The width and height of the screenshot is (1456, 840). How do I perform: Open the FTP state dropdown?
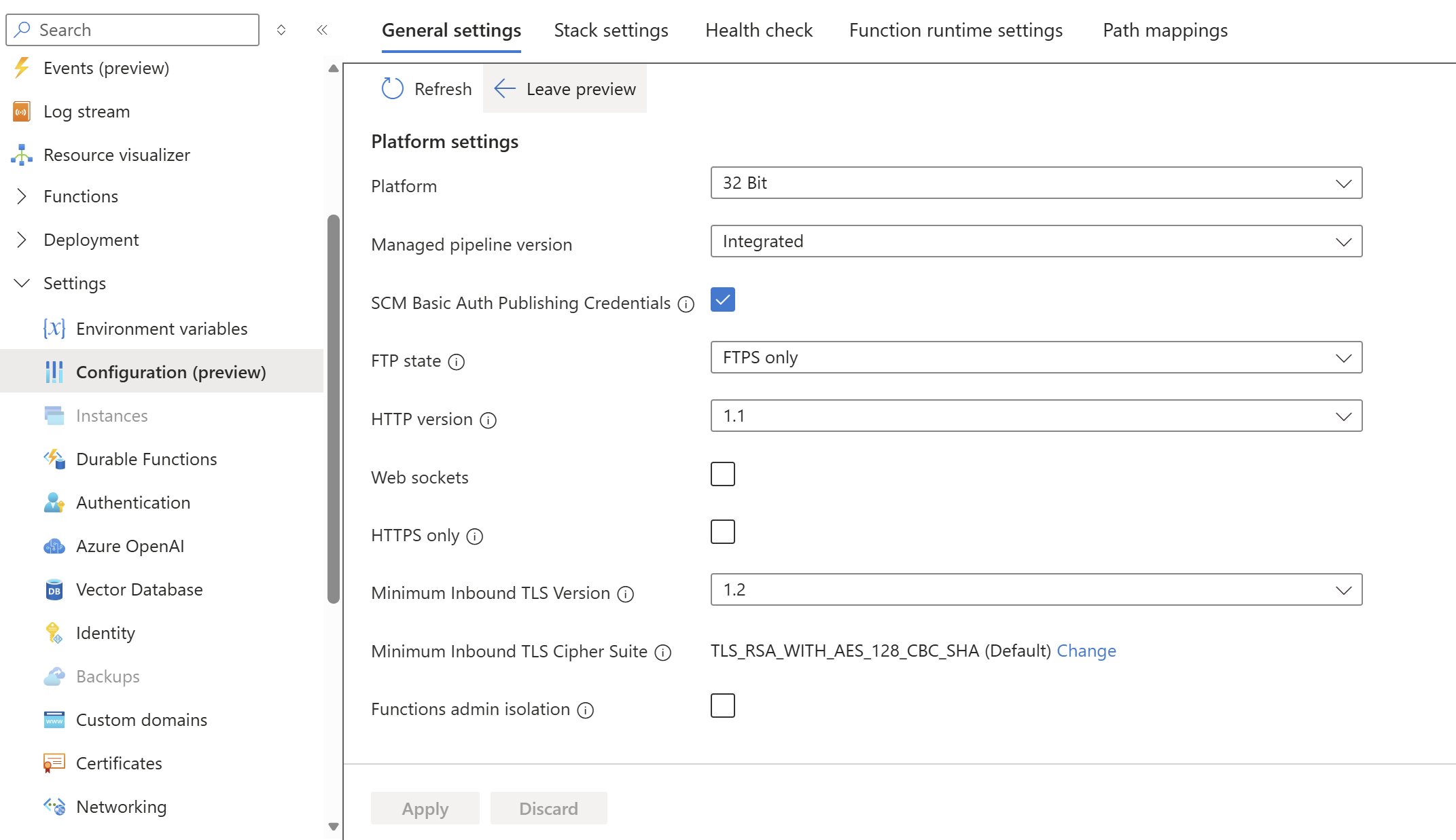coord(1036,357)
